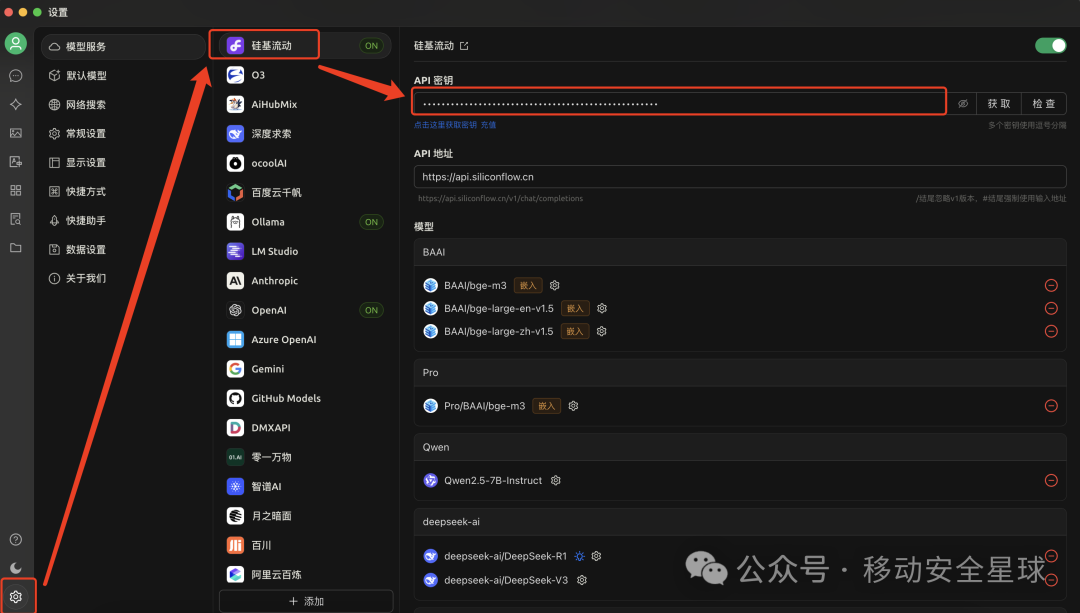Image resolution: width=1080 pixels, height=613 pixels.
Task: Click the 获取 API key button
Action: click(x=999, y=103)
